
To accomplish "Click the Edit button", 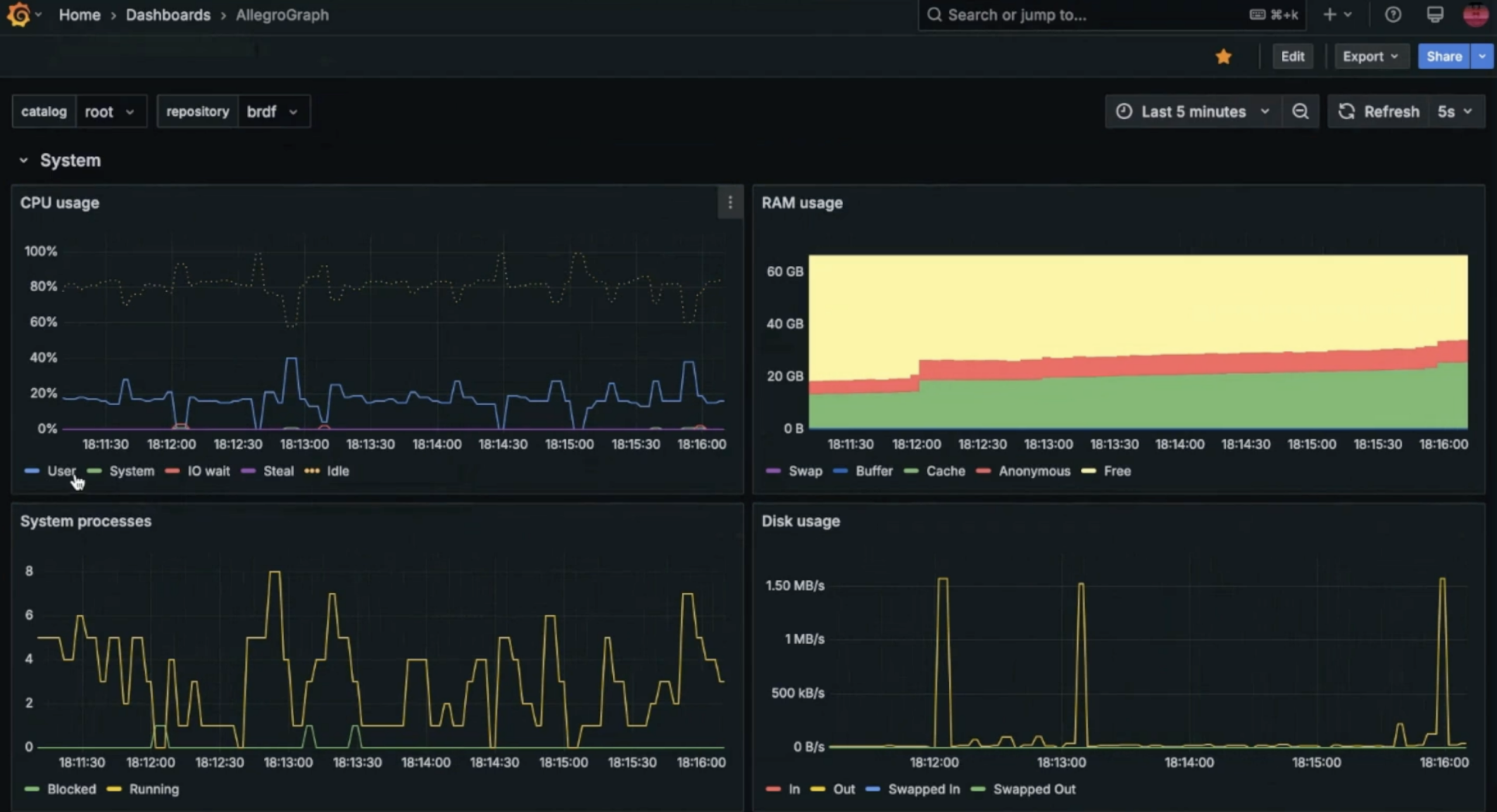I will [1292, 57].
